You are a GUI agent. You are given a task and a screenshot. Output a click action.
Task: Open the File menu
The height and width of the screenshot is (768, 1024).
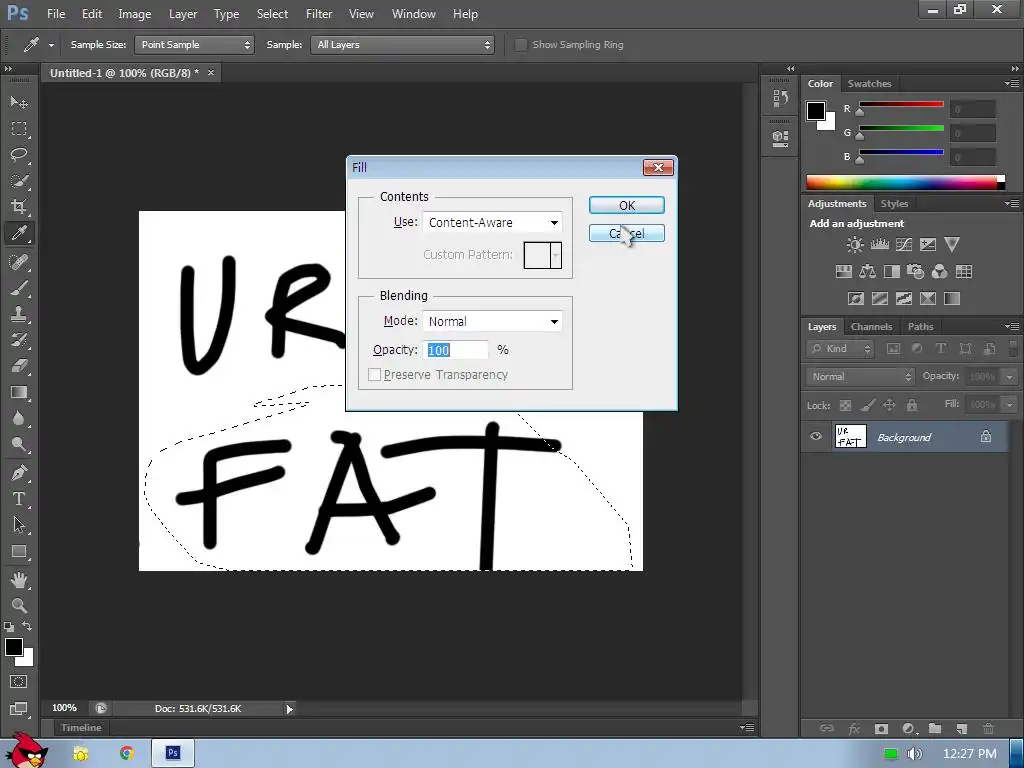tap(56, 14)
